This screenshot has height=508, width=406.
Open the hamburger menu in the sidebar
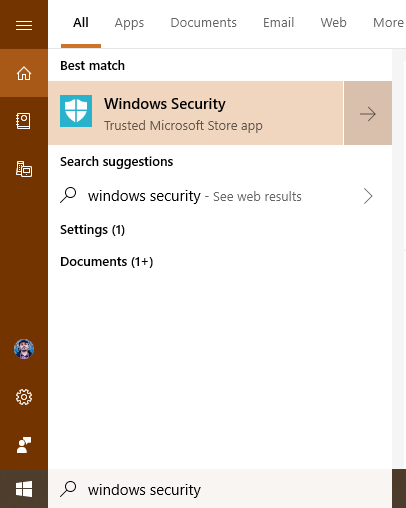point(24,25)
